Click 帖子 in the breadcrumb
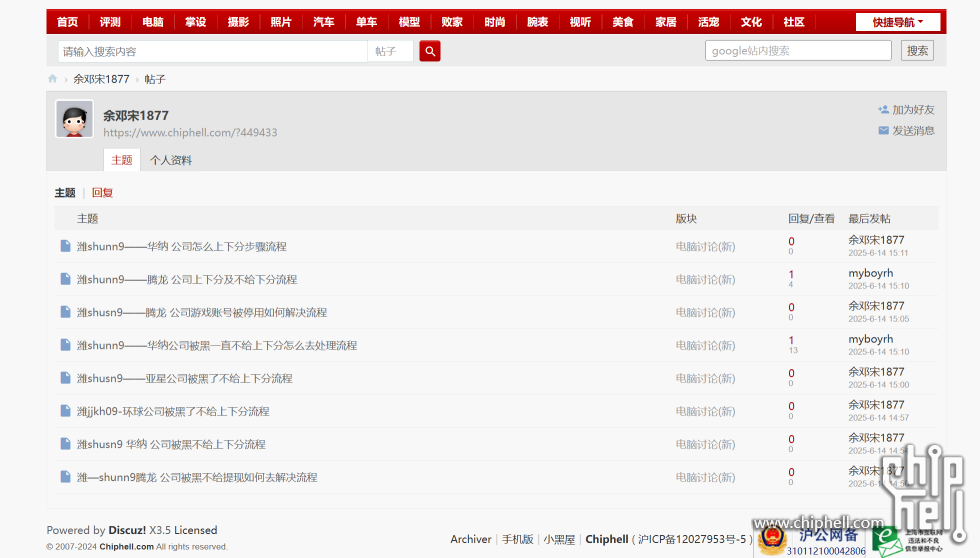The height and width of the screenshot is (558, 980). point(155,79)
